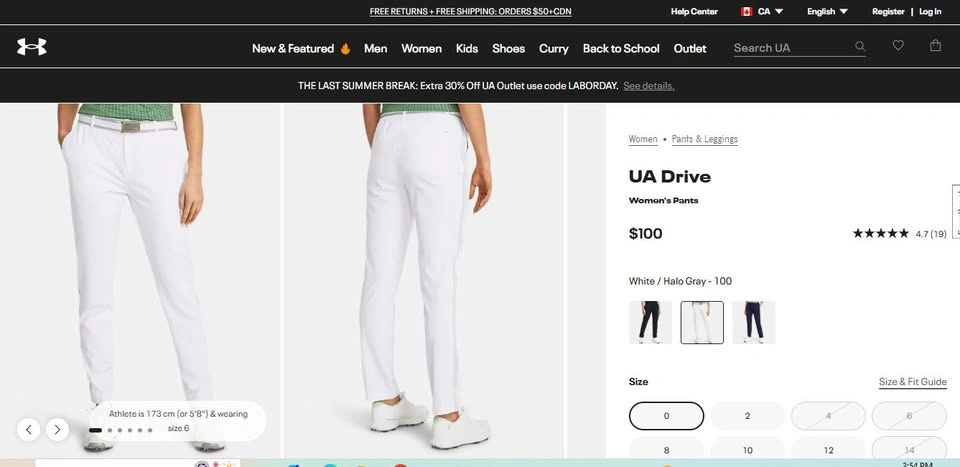Select size 12 option
The height and width of the screenshot is (467, 960).
pos(828,450)
